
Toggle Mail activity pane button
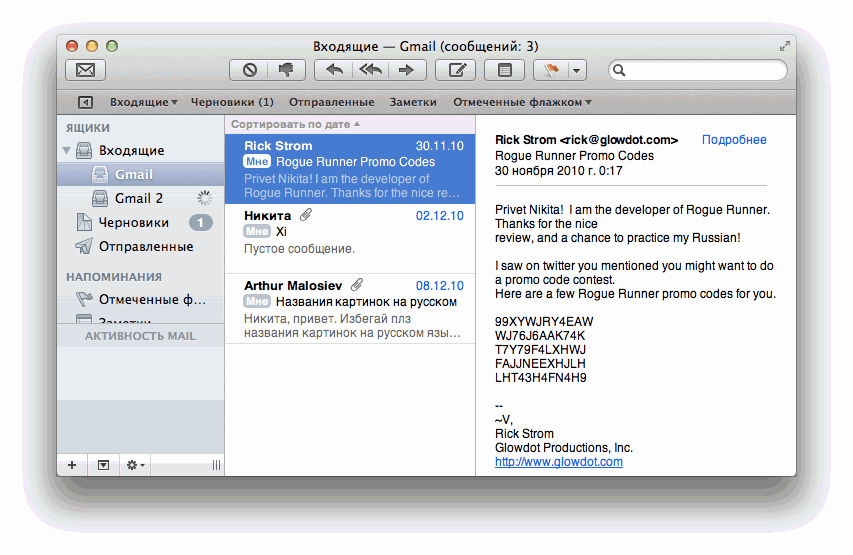103,465
